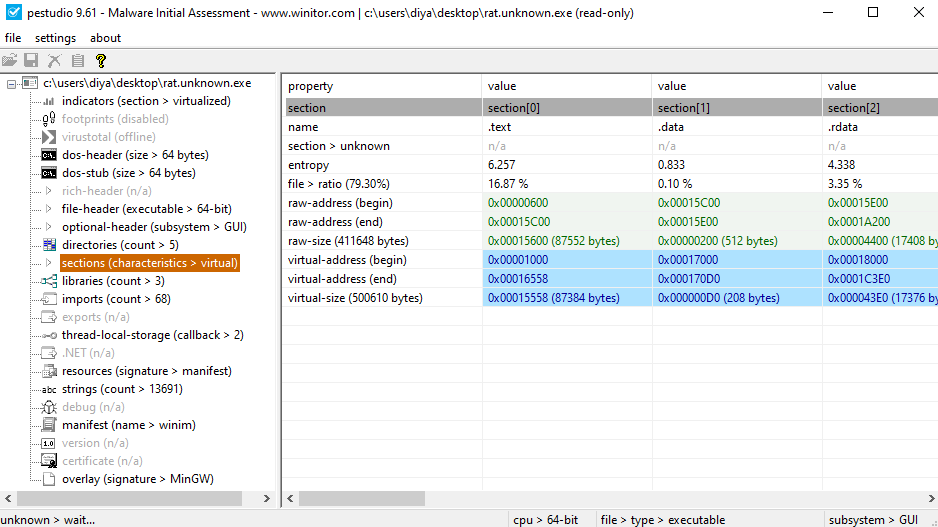This screenshot has width=938, height=527.
Task: Click the save floppy disk toolbar icon
Action: tap(31, 60)
